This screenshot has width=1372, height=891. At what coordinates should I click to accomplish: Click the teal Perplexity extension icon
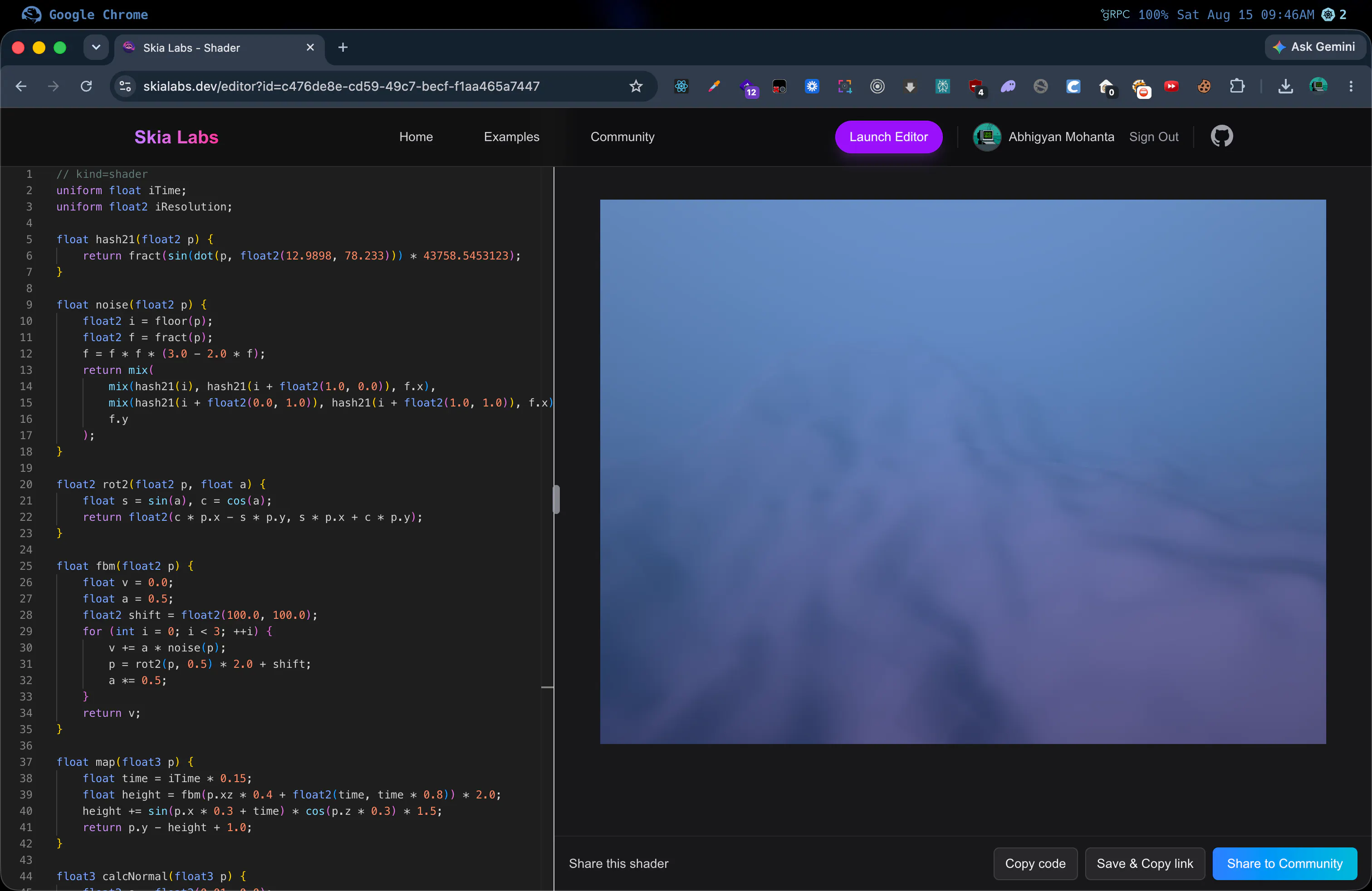942,87
